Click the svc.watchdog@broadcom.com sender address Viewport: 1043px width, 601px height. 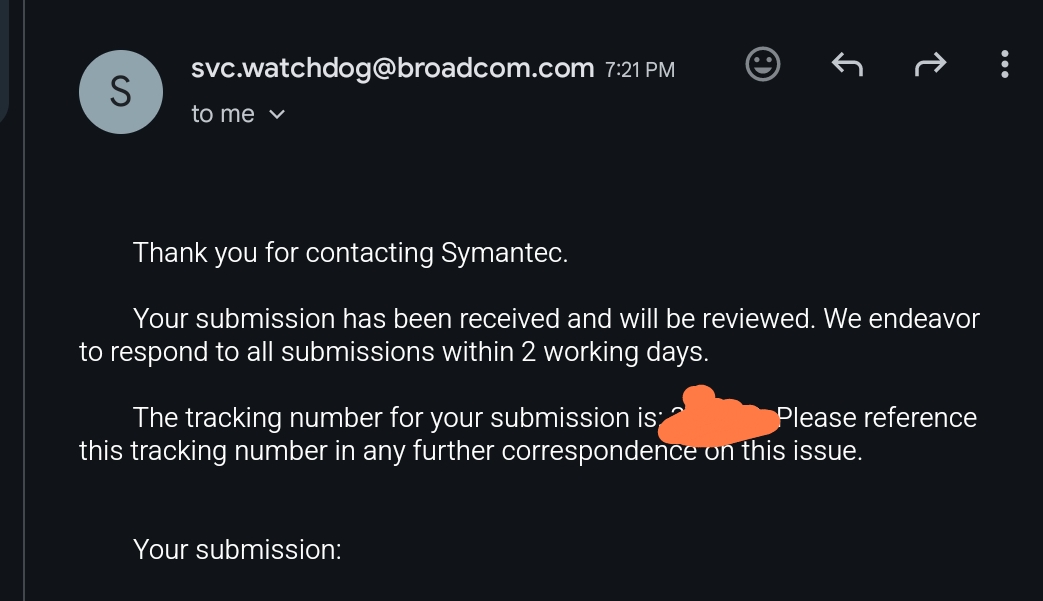click(393, 68)
